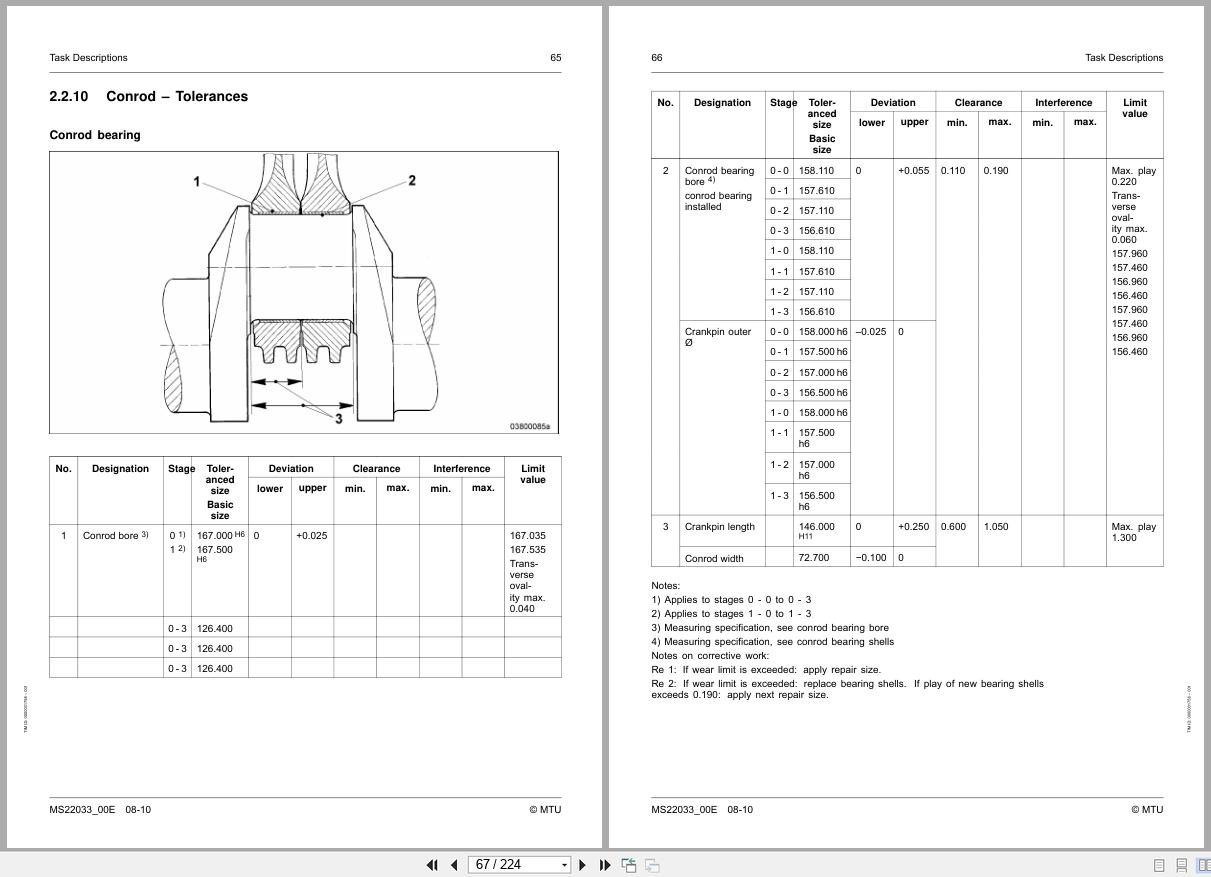Viewport: 1211px width, 877px height.
Task: Click 0.190 maximum clearance value
Action: pos(996,171)
